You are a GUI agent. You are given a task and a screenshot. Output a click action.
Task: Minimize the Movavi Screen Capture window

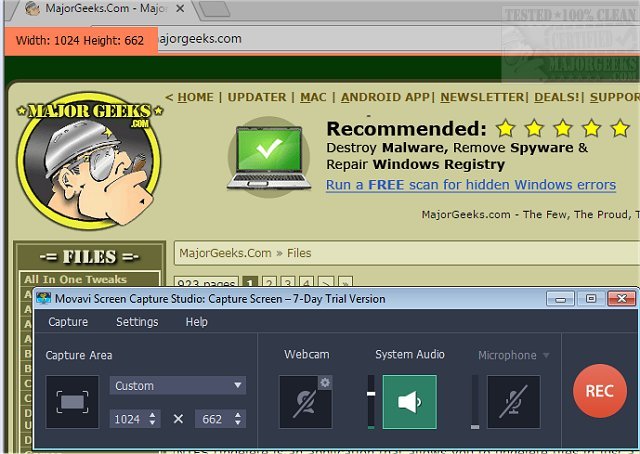coord(560,299)
